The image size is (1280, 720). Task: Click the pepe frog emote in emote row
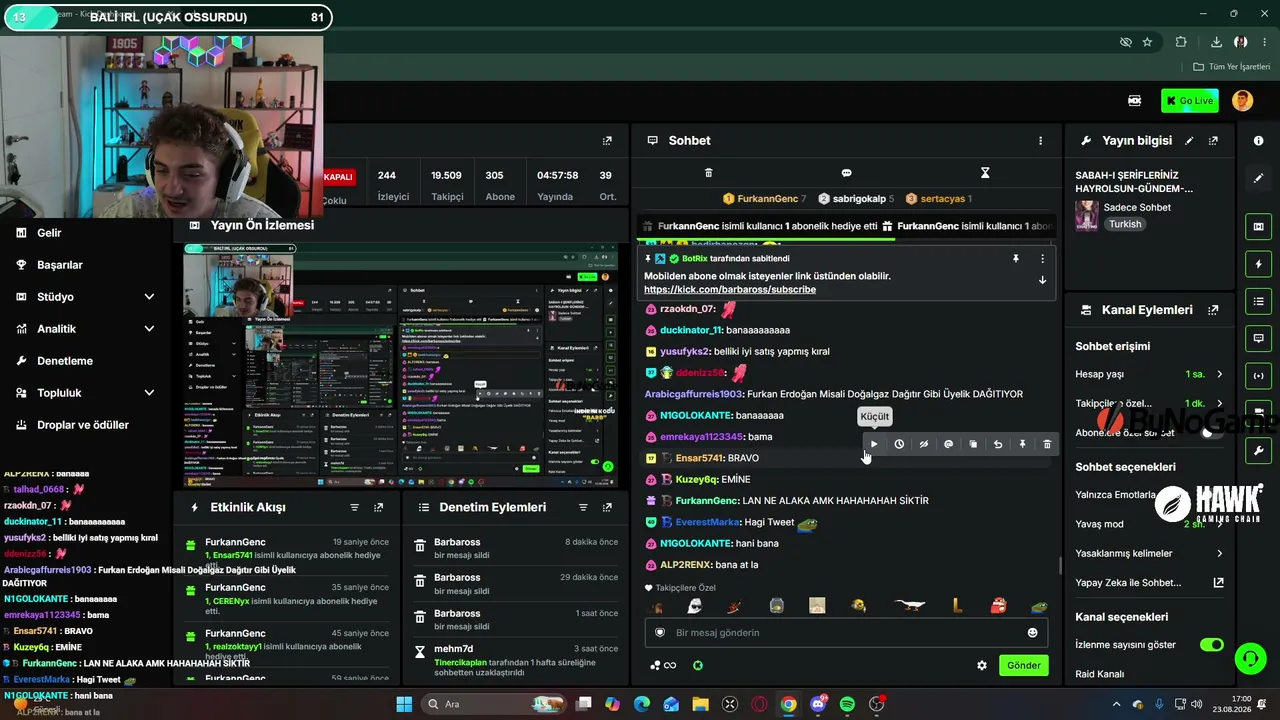coord(1039,606)
